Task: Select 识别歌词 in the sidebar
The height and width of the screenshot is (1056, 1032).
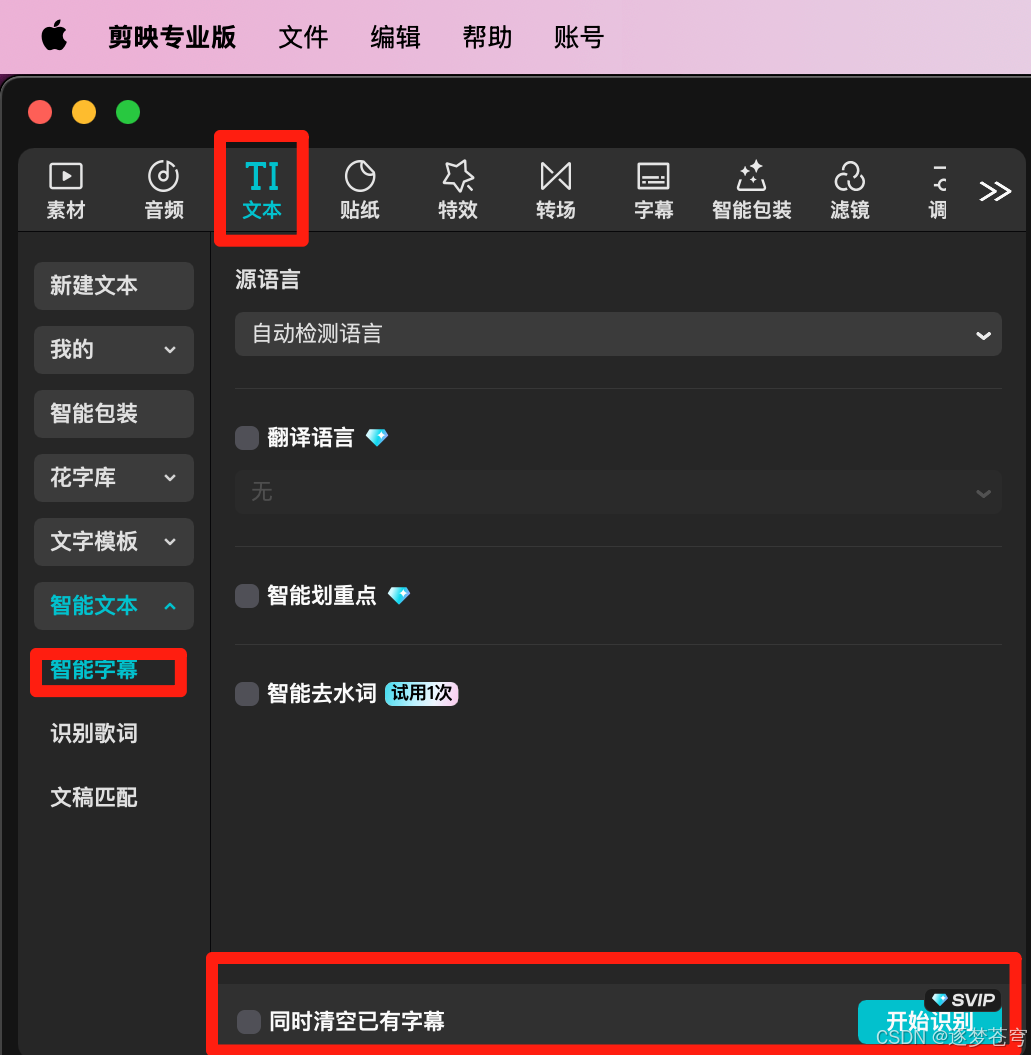Action: click(94, 733)
